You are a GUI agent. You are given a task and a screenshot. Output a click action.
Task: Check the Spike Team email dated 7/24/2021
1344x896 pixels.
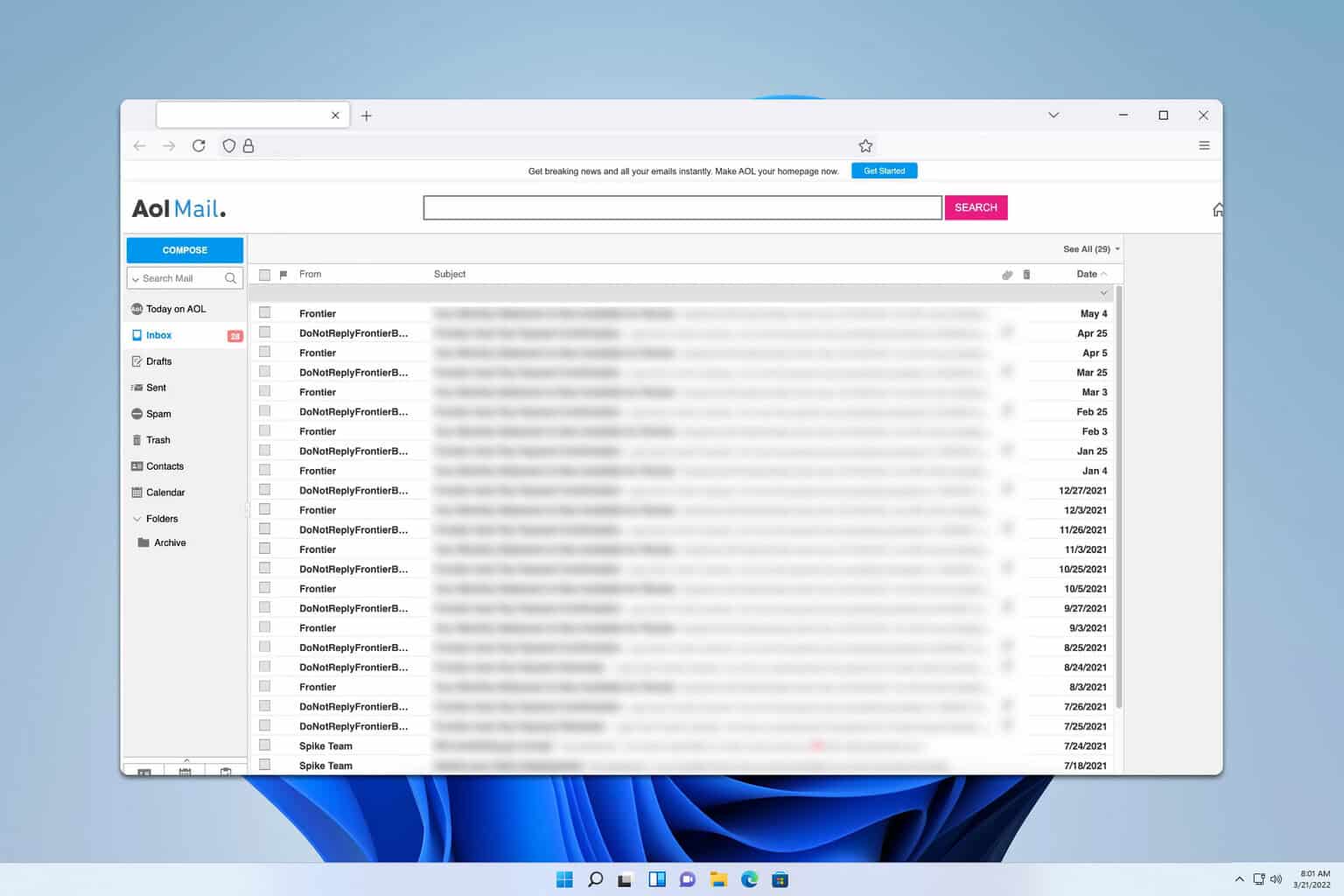(x=265, y=745)
